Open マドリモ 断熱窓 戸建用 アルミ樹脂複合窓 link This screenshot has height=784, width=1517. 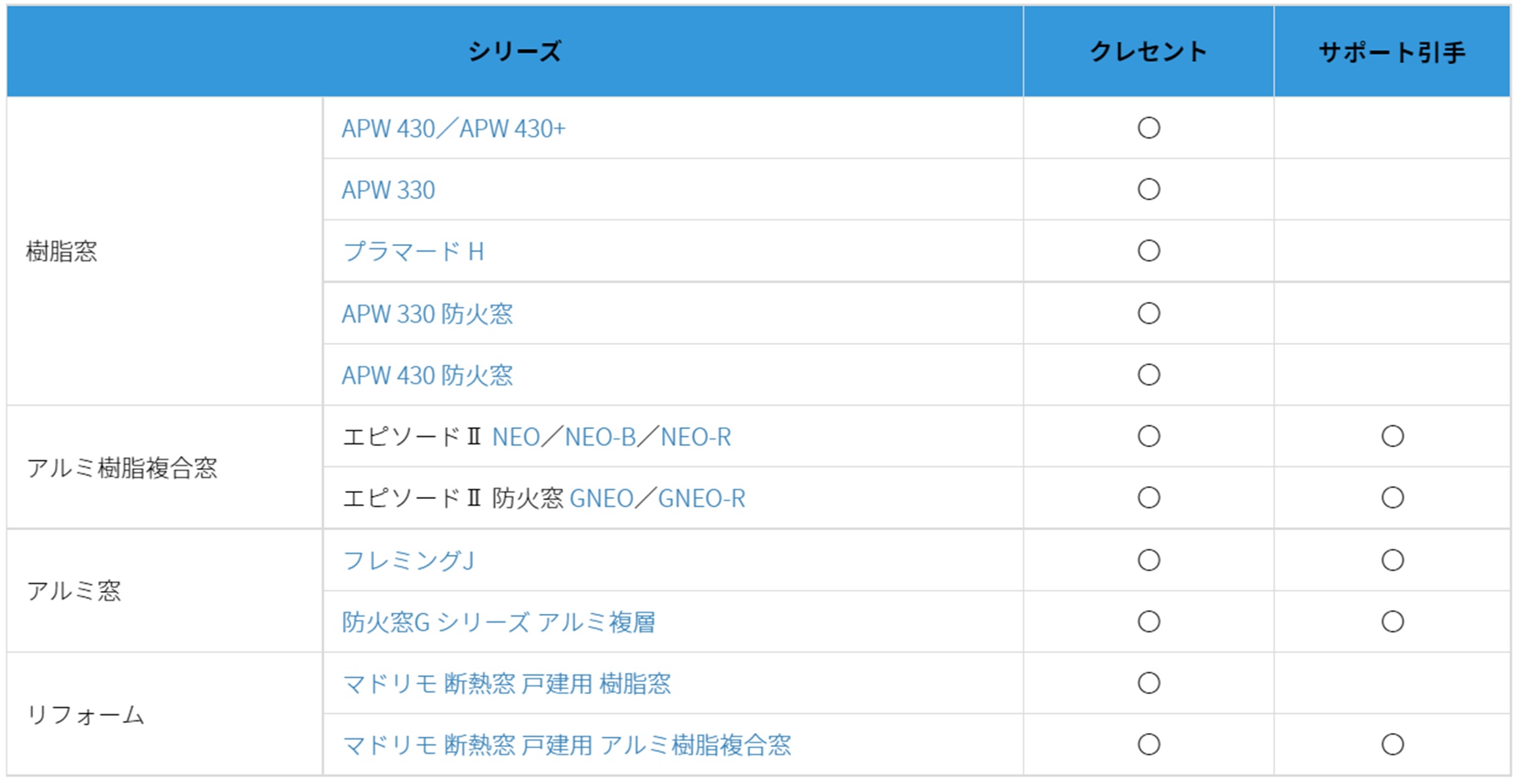click(x=566, y=745)
